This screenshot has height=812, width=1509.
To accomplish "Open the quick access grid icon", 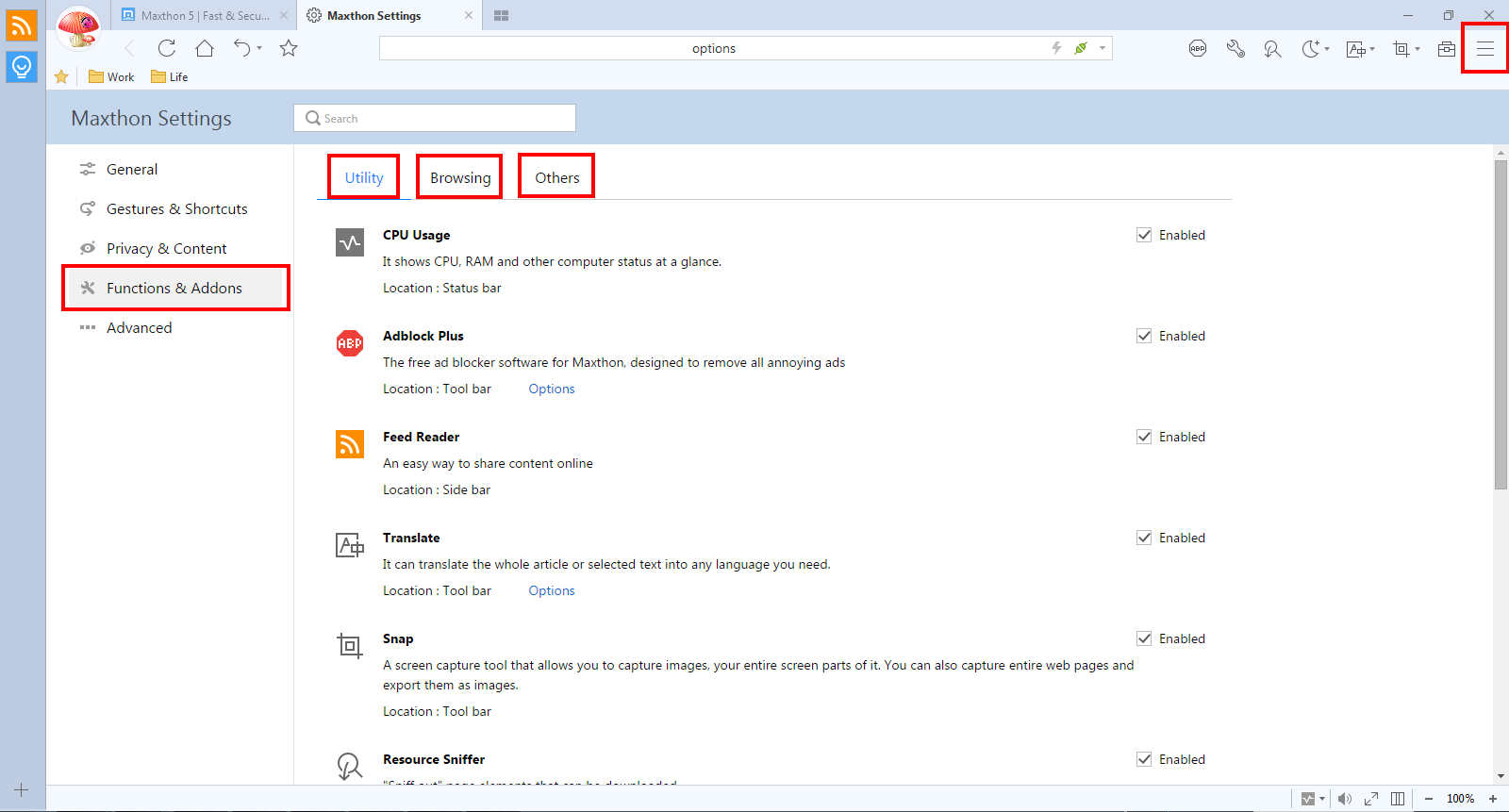I will tap(502, 16).
